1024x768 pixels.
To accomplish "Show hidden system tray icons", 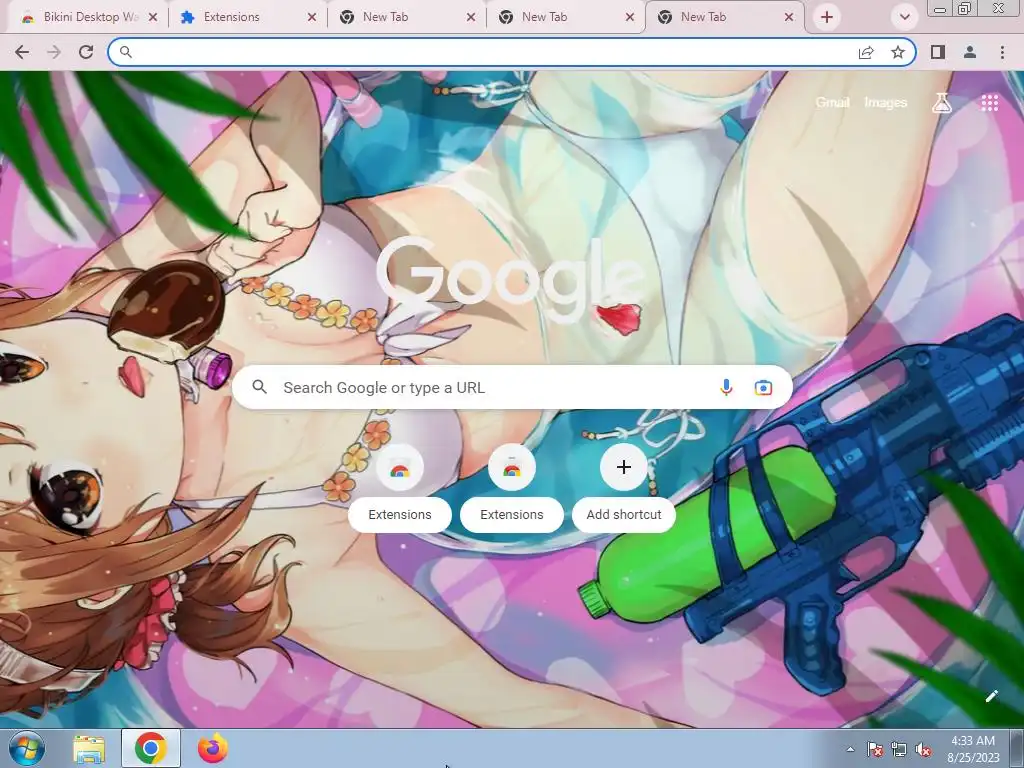I will 850,749.
